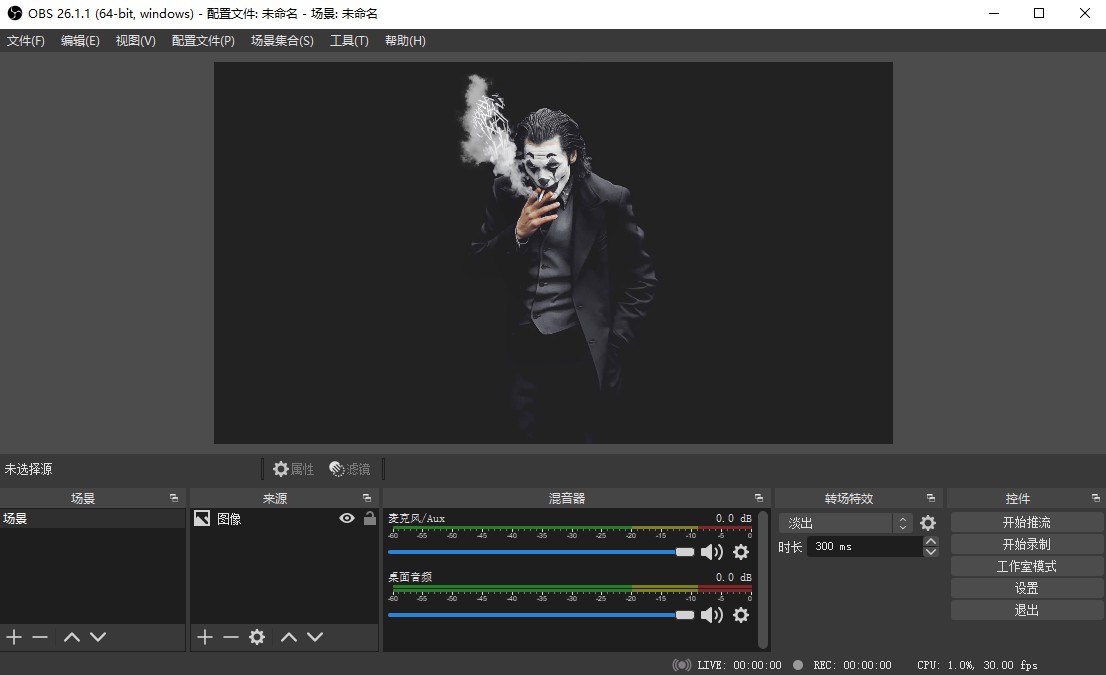Screen dimensions: 1106x675
Task: Click the REC: 00:00:00 timer text
Action: 852,665
